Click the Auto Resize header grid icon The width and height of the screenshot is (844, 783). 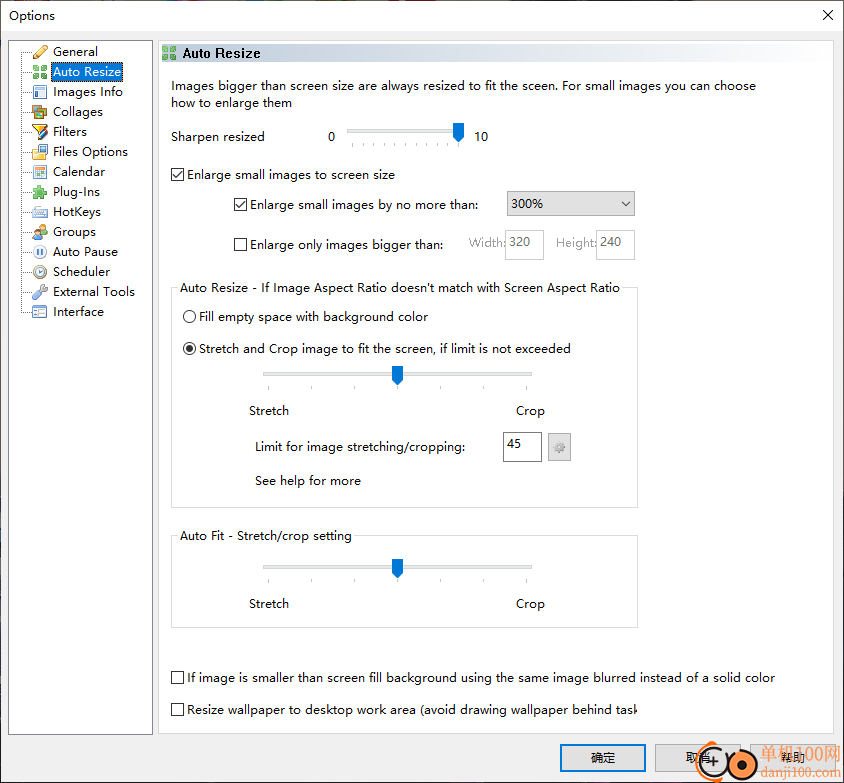(169, 53)
